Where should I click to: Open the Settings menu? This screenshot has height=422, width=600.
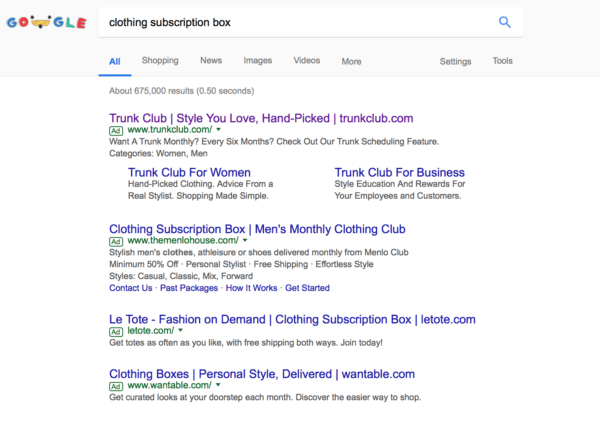click(x=455, y=62)
